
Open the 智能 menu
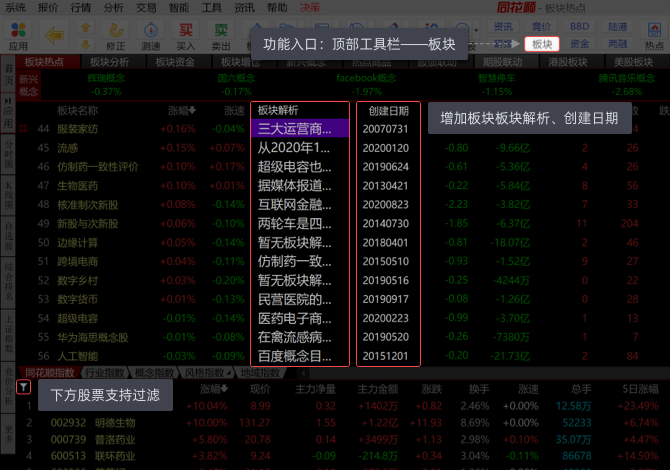click(x=179, y=8)
